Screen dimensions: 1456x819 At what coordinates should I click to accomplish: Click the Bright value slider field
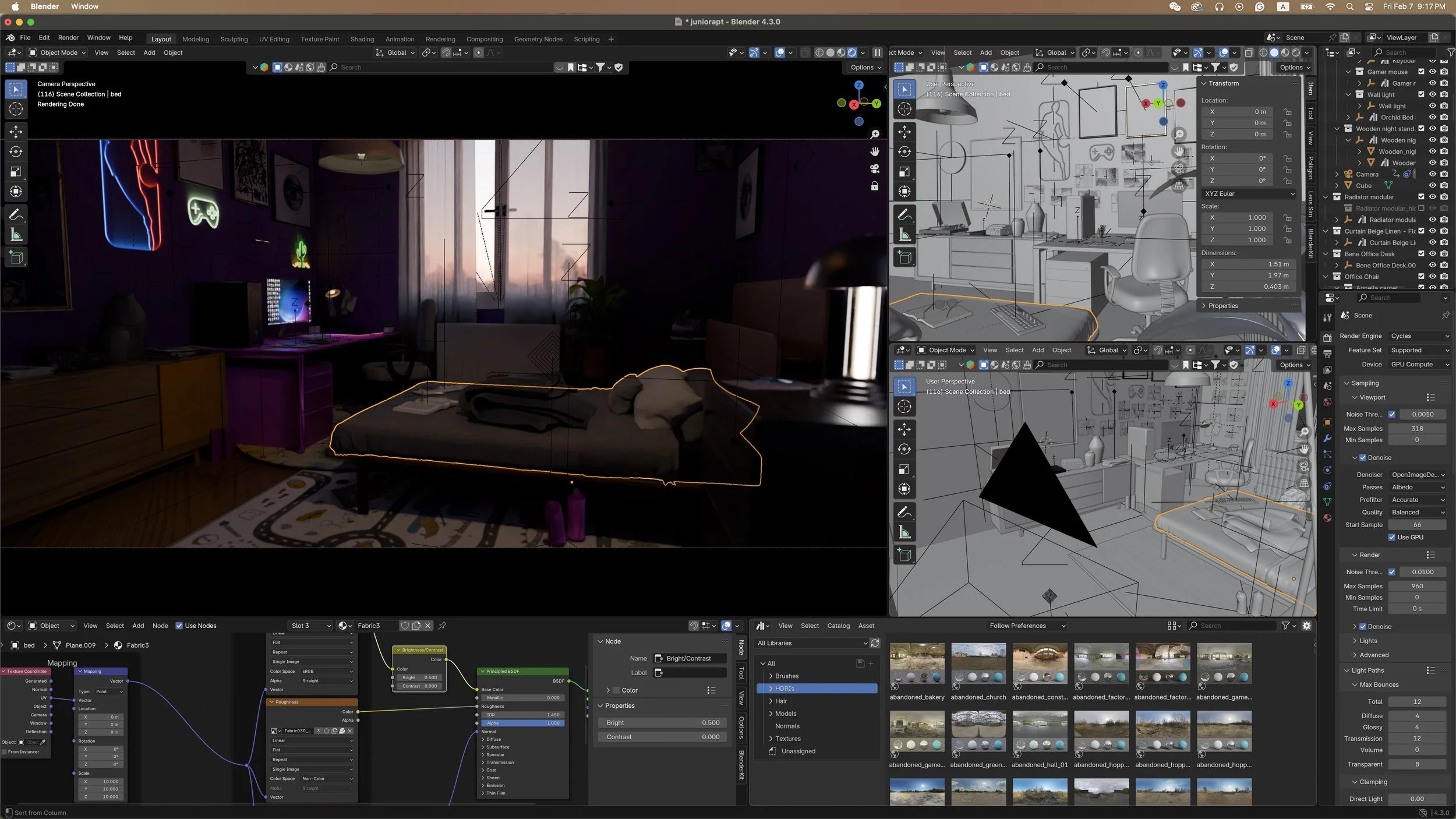point(662,722)
